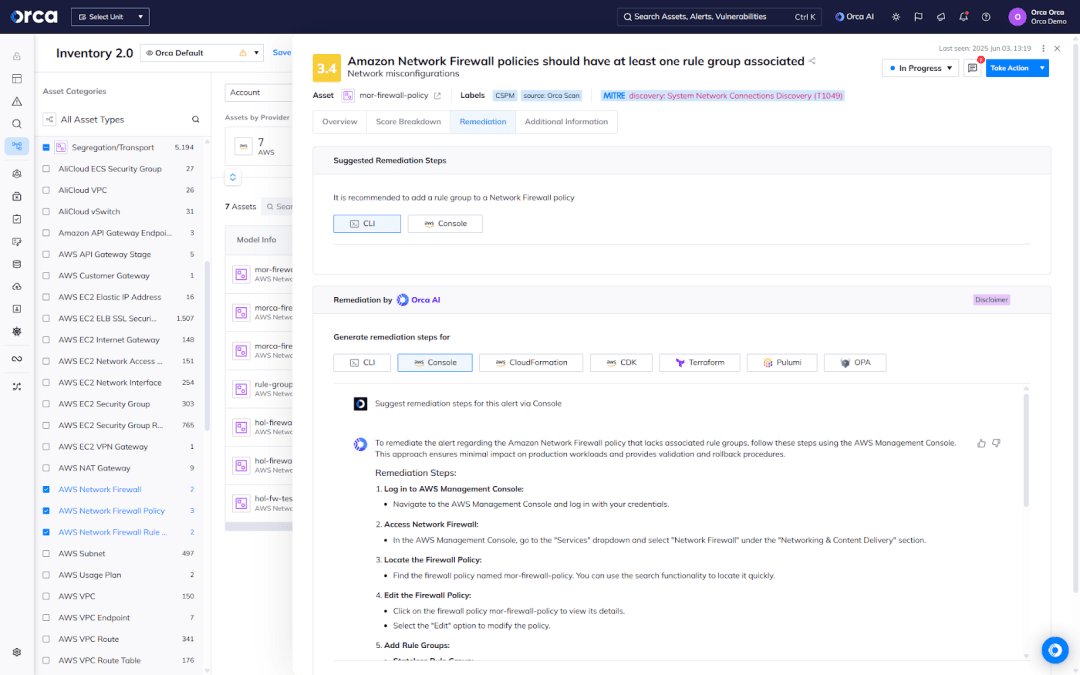Generate AI remediation steps for CLI
The image size is (1080, 675).
point(362,363)
